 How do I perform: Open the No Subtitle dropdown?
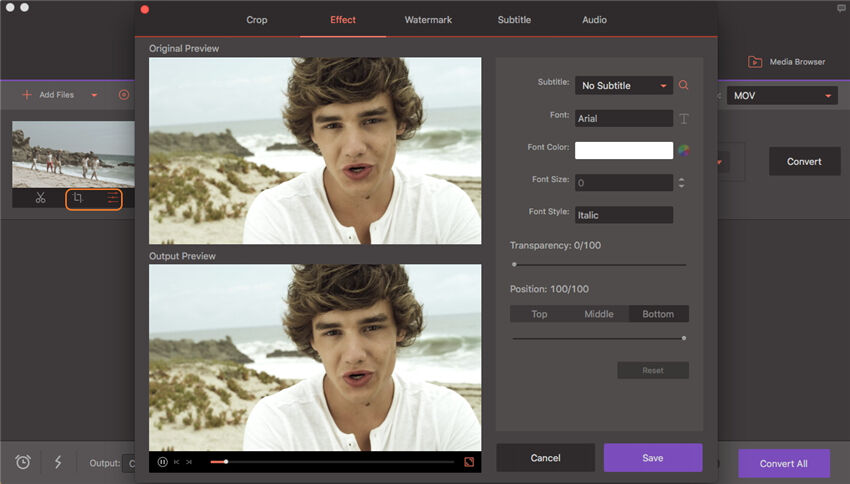(624, 85)
